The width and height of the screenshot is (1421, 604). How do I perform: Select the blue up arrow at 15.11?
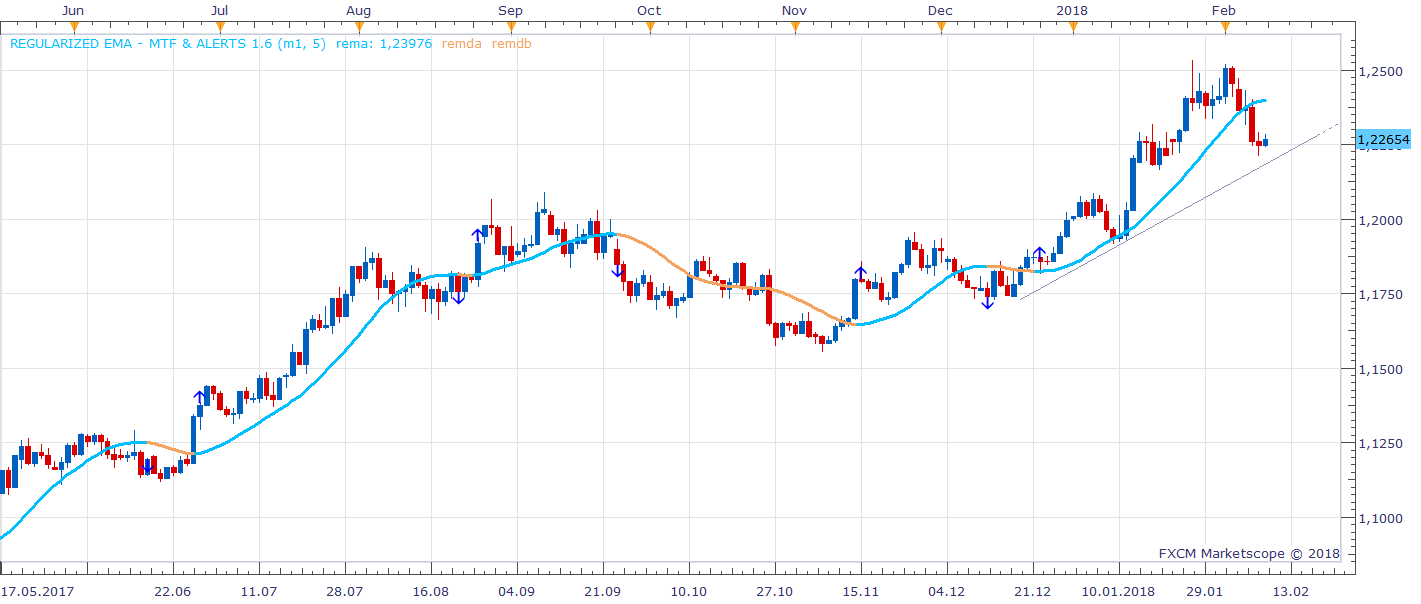coord(860,272)
